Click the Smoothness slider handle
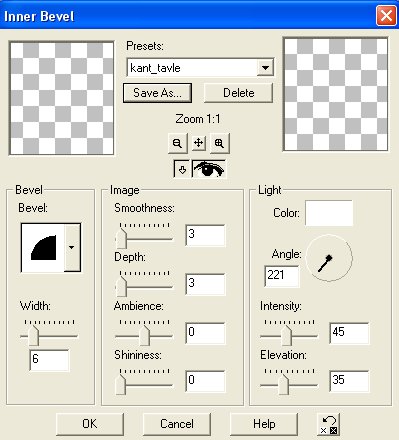399x440 pixels. pos(121,238)
